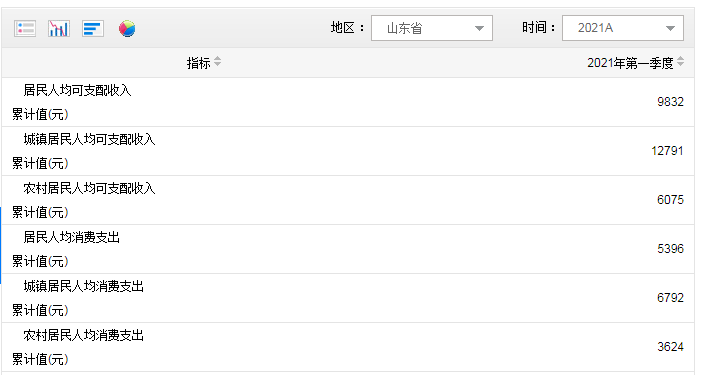
Task: Open the 地区 dropdown showing 山东省
Action: [x=432, y=28]
